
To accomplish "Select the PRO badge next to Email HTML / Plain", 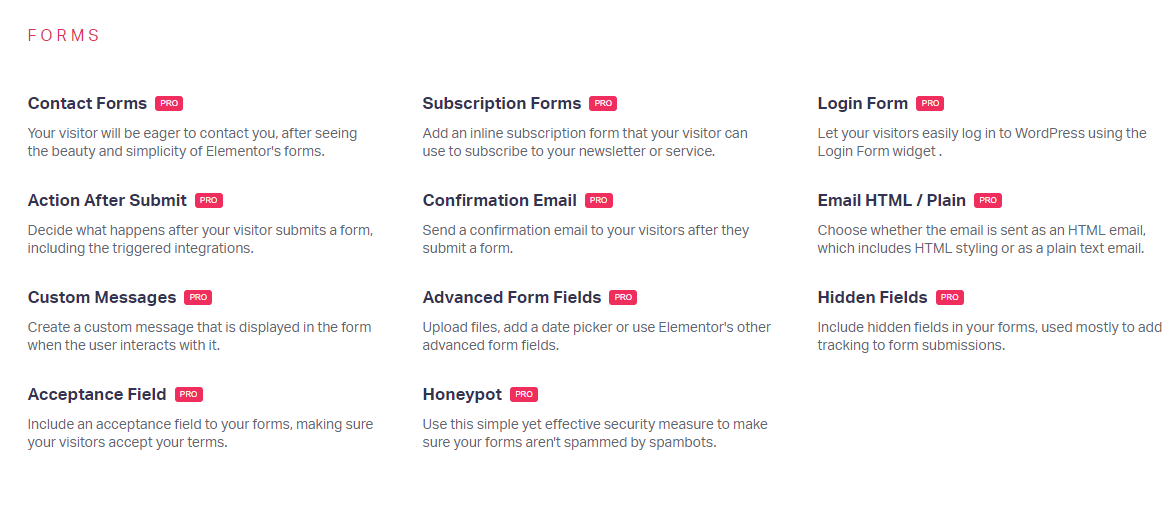I will coord(988,200).
